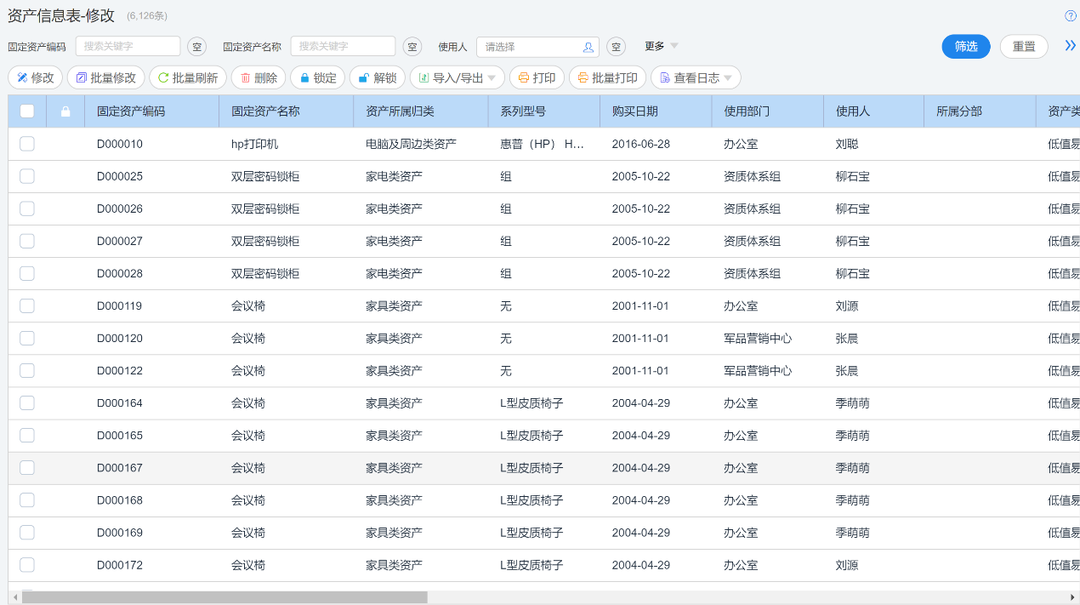
Task: Click the 打印 printer icon button
Action: [x=523, y=78]
